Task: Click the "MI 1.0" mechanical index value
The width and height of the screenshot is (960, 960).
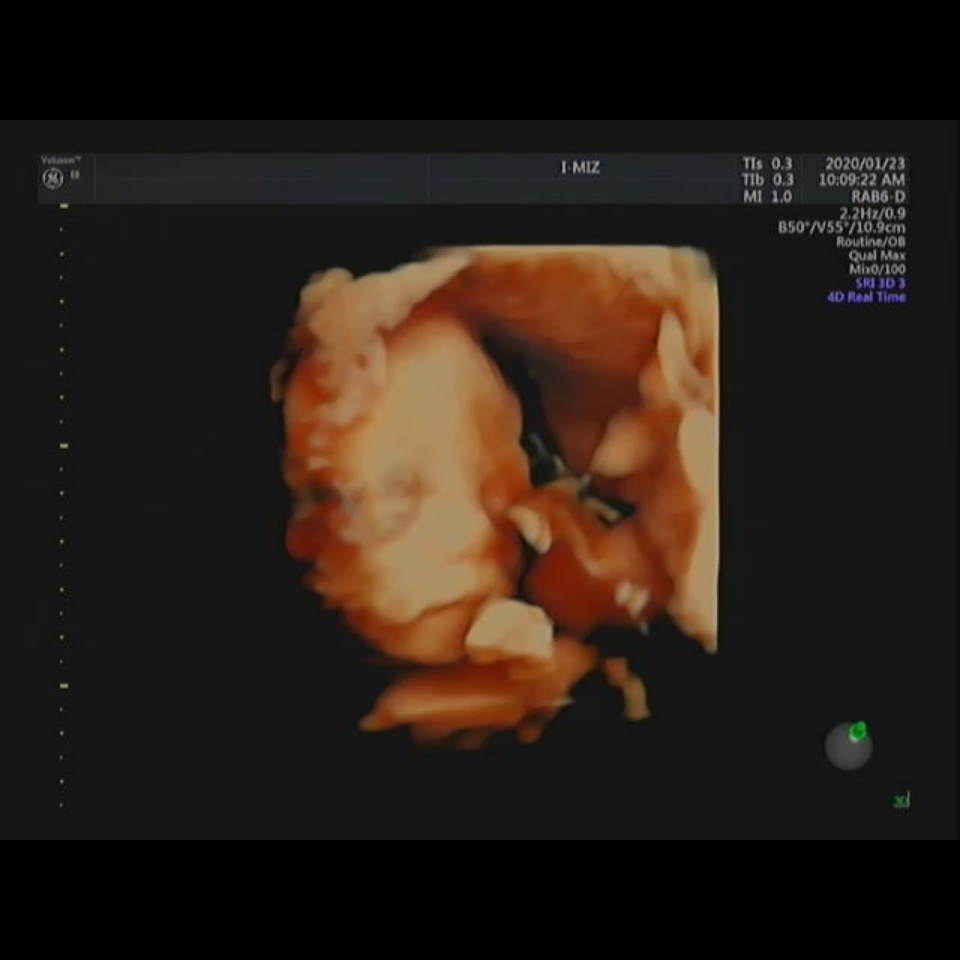Action: (x=767, y=197)
